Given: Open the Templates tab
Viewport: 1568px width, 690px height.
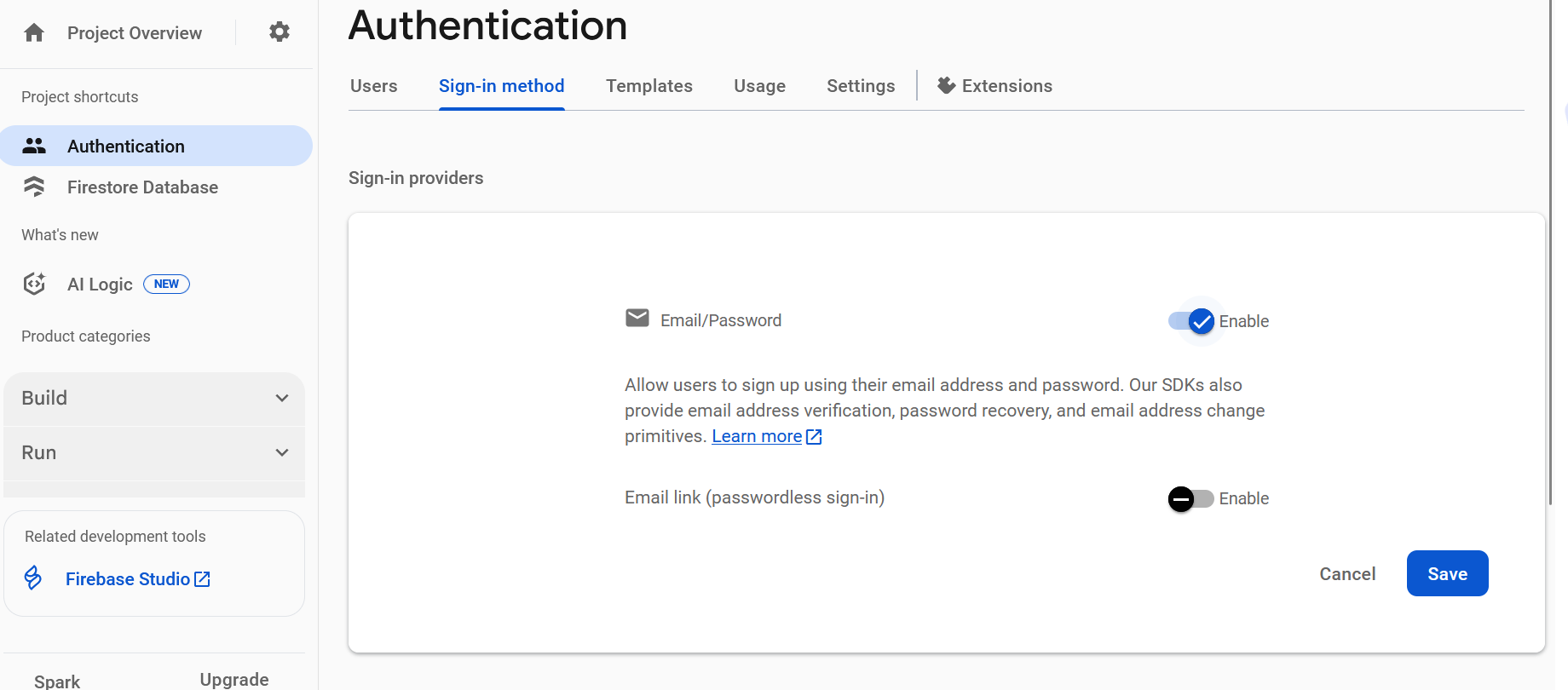Looking at the screenshot, I should [x=649, y=86].
